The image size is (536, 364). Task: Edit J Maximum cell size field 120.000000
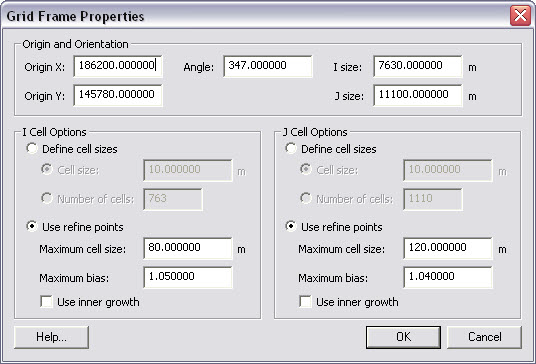(x=448, y=248)
